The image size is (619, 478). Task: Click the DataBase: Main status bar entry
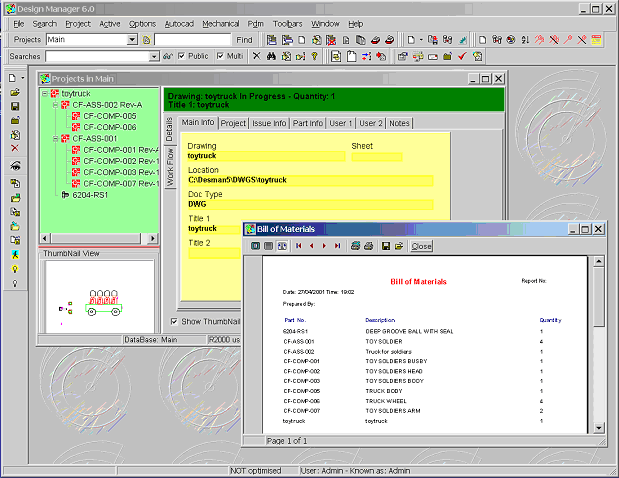click(x=150, y=340)
